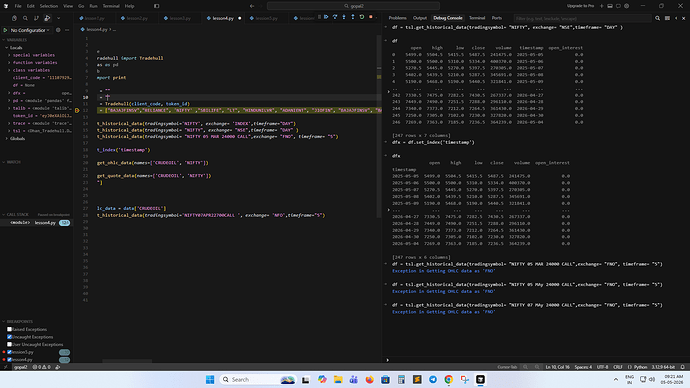The image size is (690, 388).
Task: Switch to Problems panel tab
Action: (397, 18)
